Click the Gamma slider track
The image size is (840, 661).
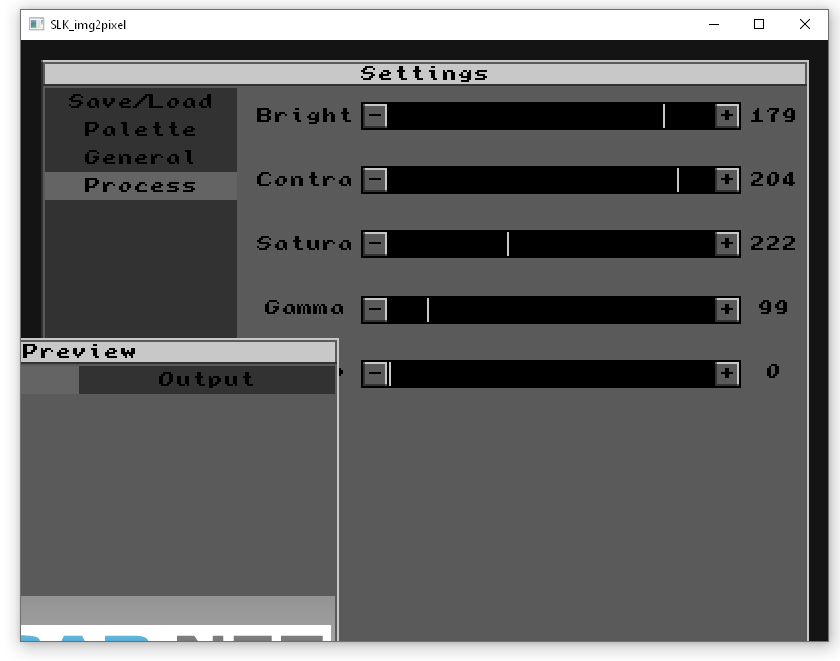click(x=551, y=309)
